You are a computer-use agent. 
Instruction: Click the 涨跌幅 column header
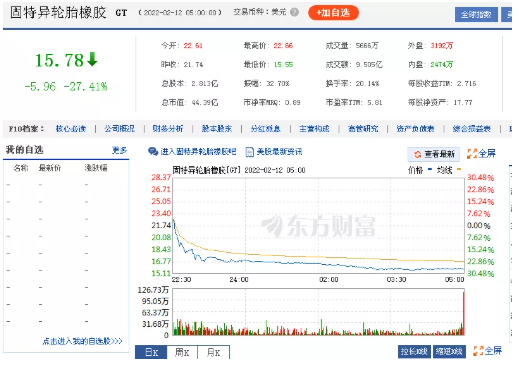[x=96, y=168]
